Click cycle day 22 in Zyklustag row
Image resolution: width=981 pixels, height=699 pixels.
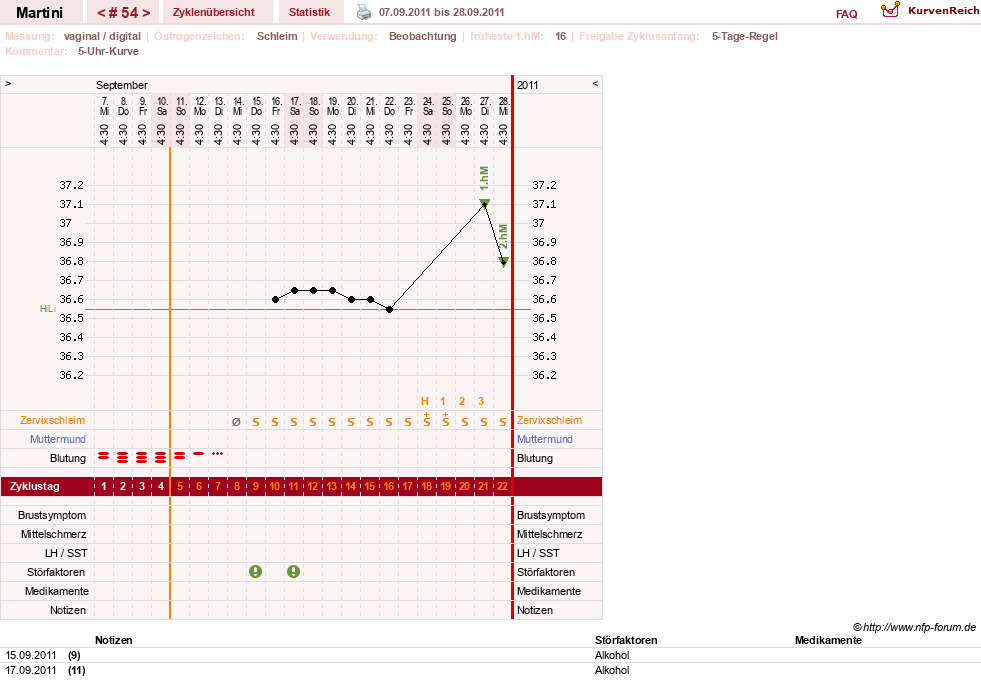(502, 486)
